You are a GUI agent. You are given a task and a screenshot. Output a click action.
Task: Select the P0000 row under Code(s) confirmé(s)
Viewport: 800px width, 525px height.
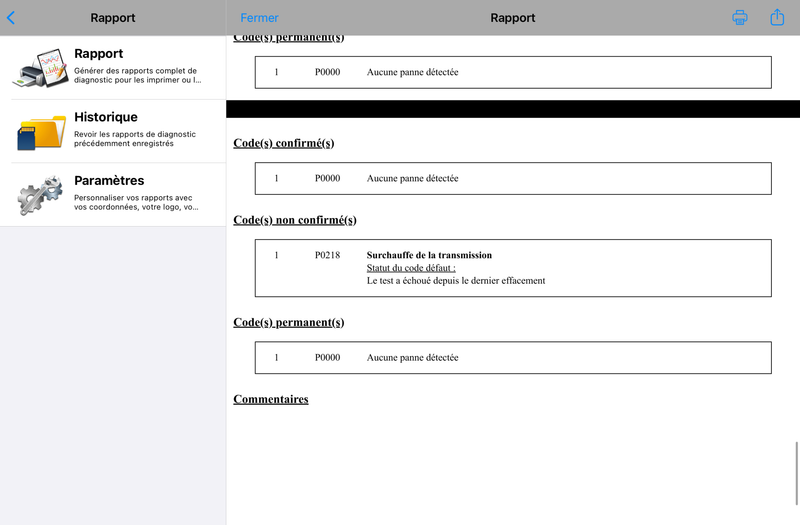tap(513, 179)
